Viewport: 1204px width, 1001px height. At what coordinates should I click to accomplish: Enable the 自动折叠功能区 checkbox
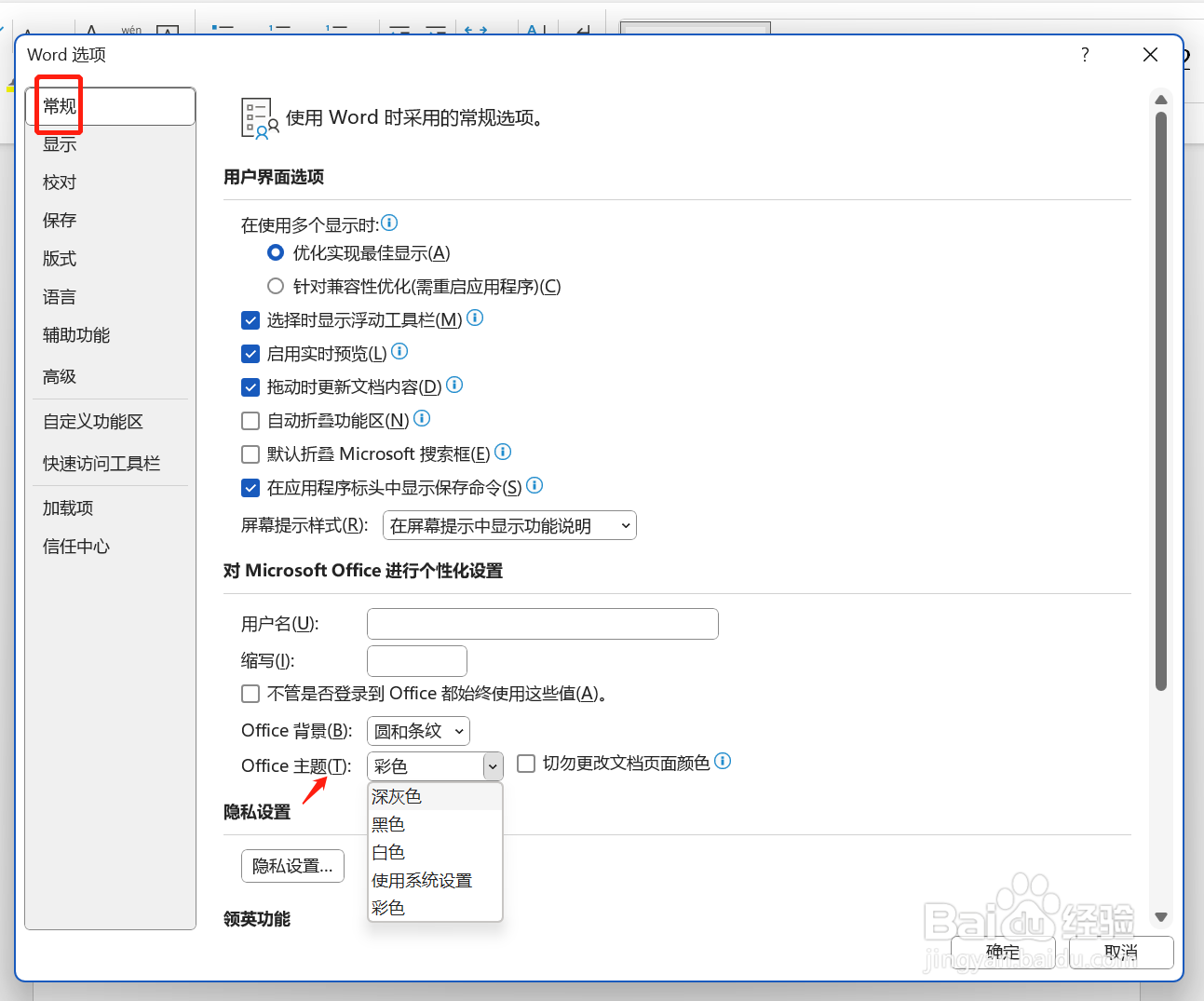pos(250,420)
